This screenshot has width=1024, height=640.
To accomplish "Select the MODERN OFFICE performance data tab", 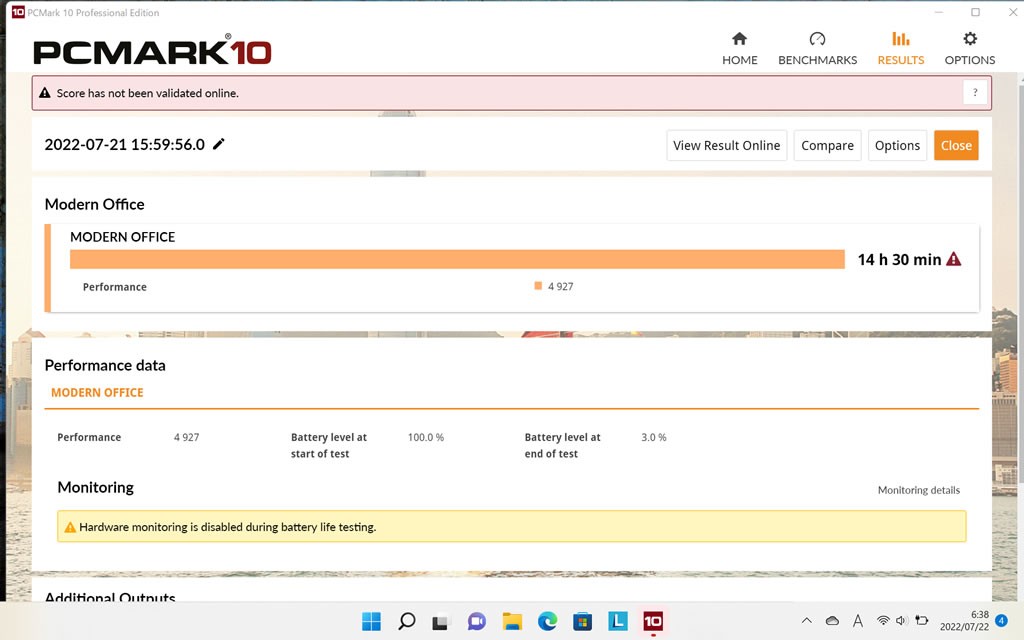I will click(97, 392).
